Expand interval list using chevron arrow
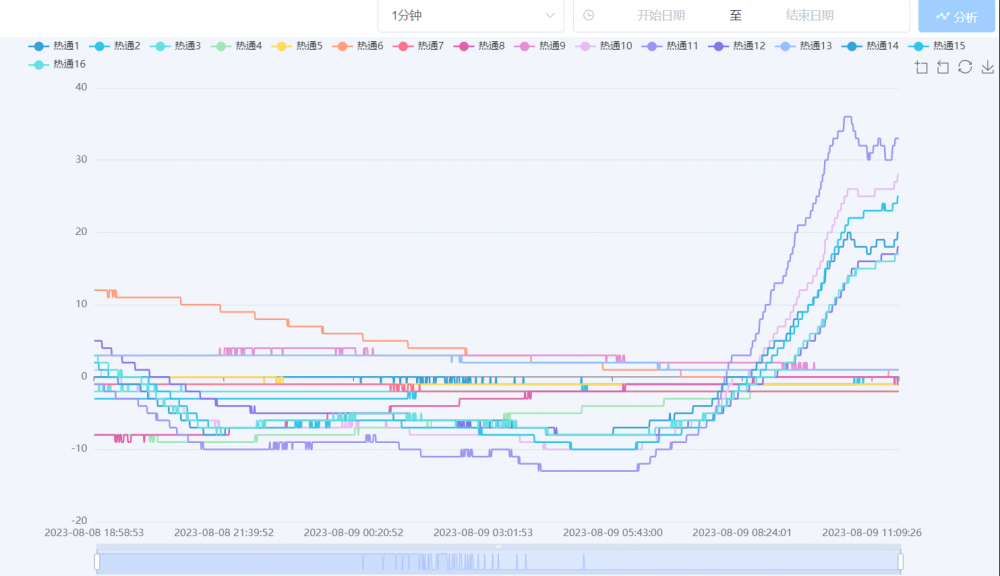 click(550, 15)
